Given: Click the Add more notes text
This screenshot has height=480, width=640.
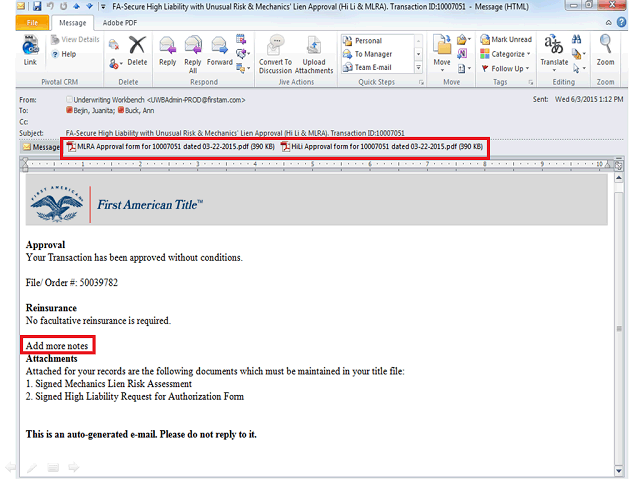Looking at the screenshot, I should coord(57,346).
